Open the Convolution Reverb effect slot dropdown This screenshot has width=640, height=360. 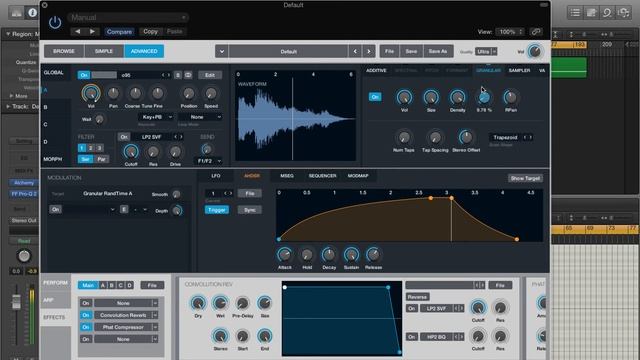pyautogui.click(x=156, y=315)
